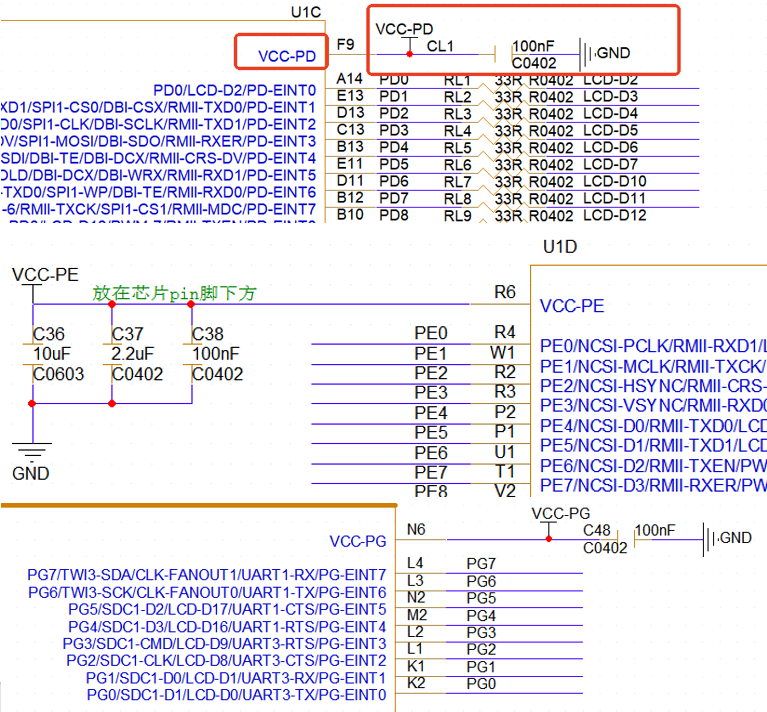Screen dimensions: 767x712
Task: Select the VCC-PE pin name inside U1D
Action: coord(572,306)
